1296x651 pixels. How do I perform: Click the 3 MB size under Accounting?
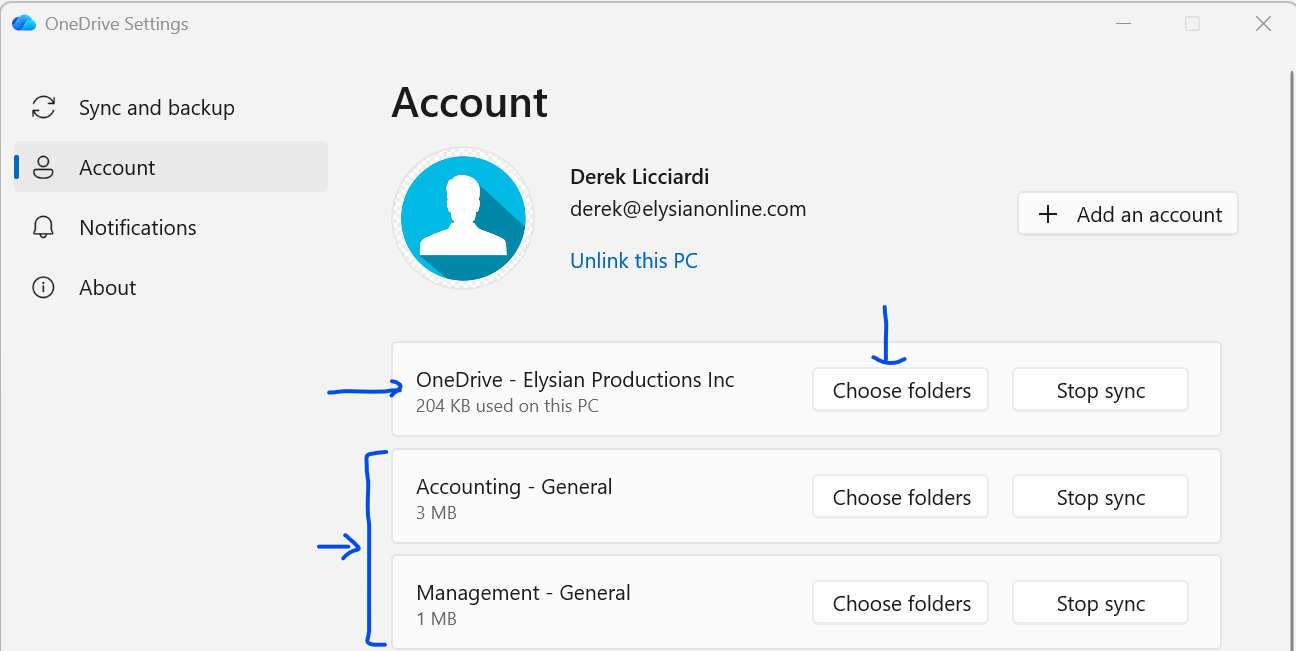tap(436, 513)
